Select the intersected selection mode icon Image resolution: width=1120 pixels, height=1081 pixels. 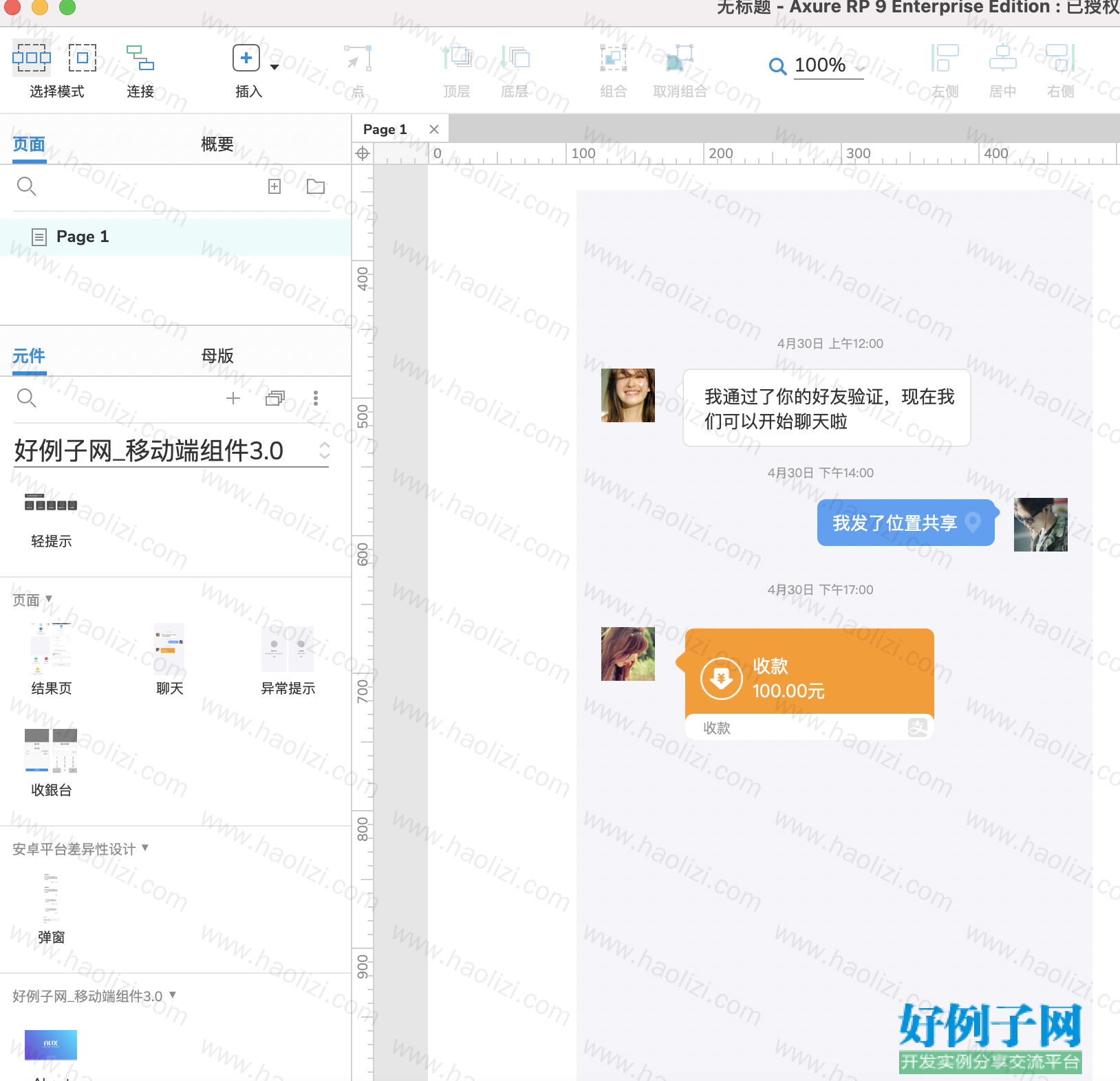[x=32, y=58]
